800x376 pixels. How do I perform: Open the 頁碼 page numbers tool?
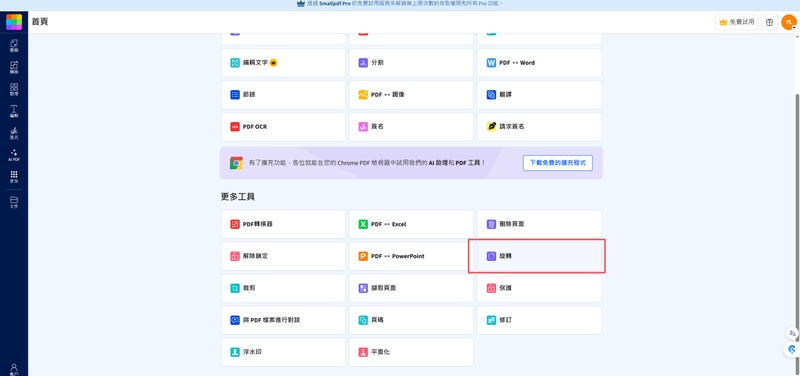tap(411, 320)
